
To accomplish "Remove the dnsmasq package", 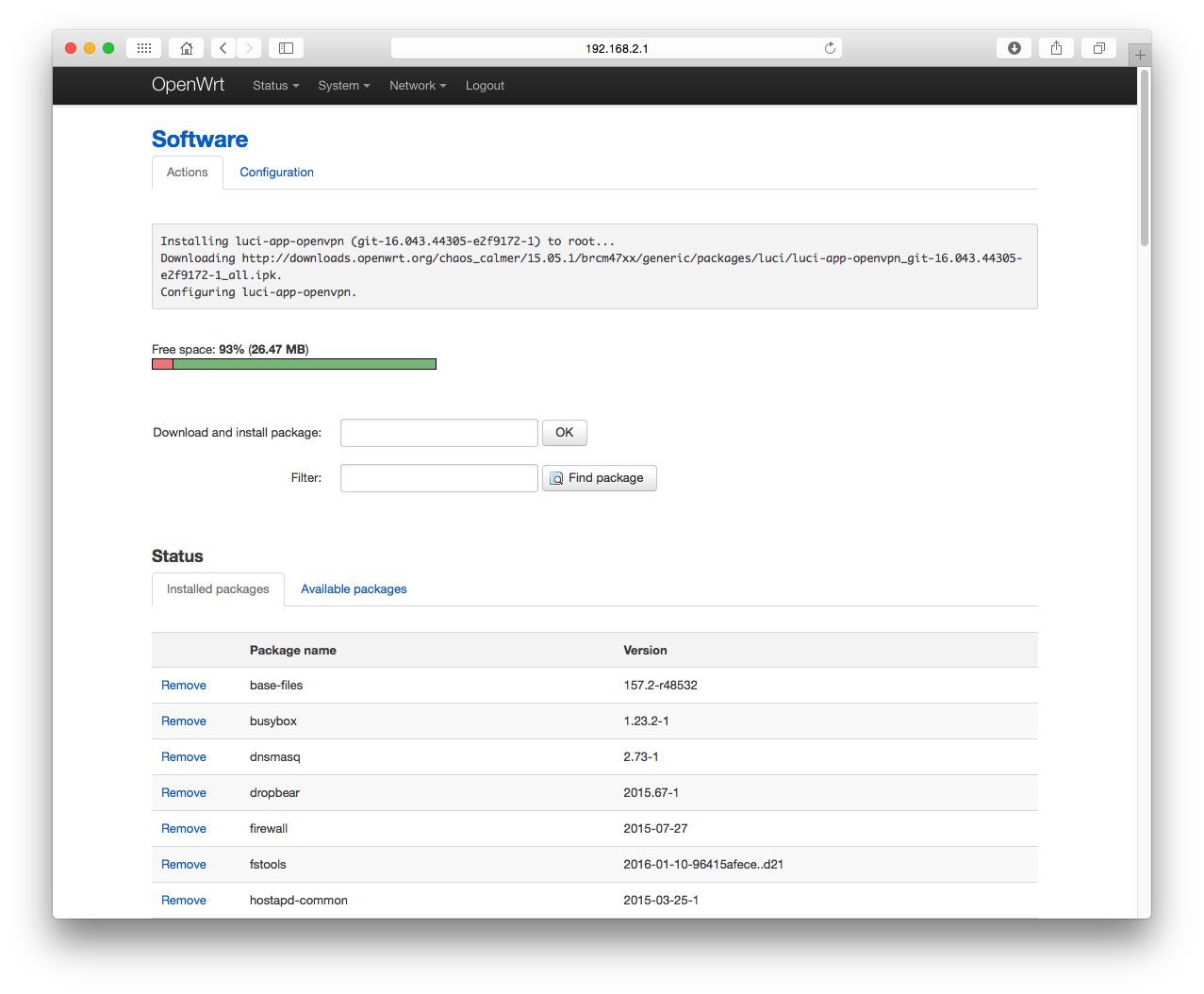I will [x=184, y=757].
